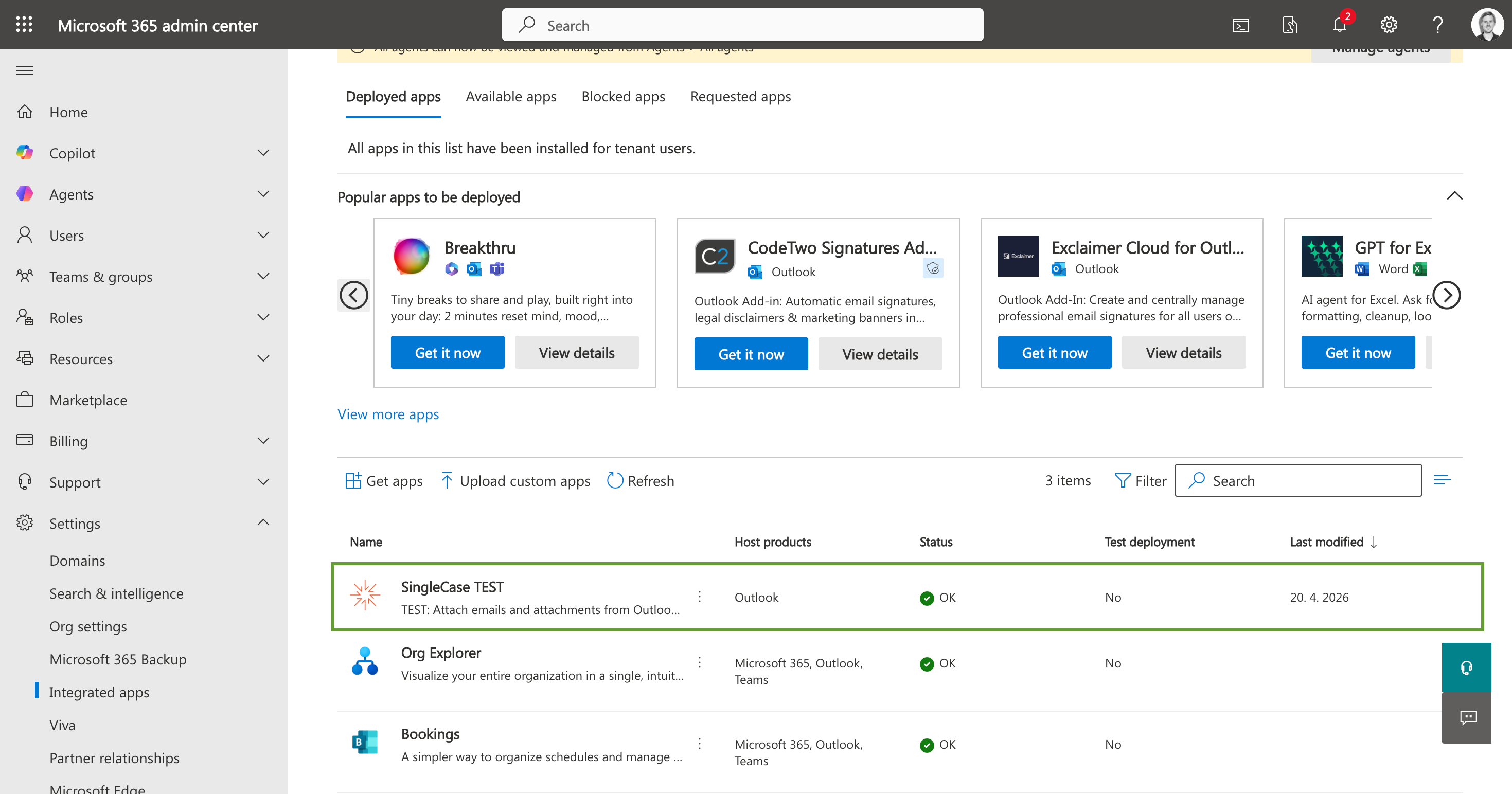
Task: Show next popular apps carousel arrow
Action: [1447, 295]
